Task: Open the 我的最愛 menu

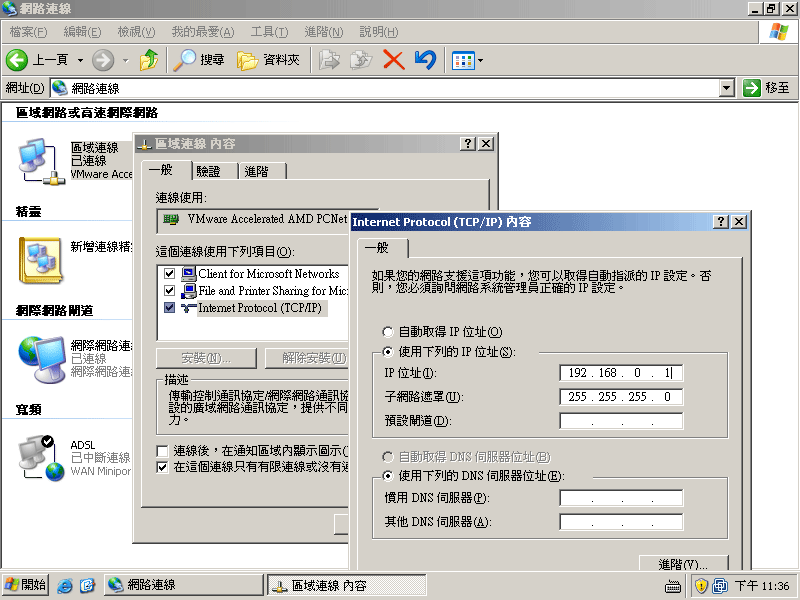Action: click(x=203, y=32)
